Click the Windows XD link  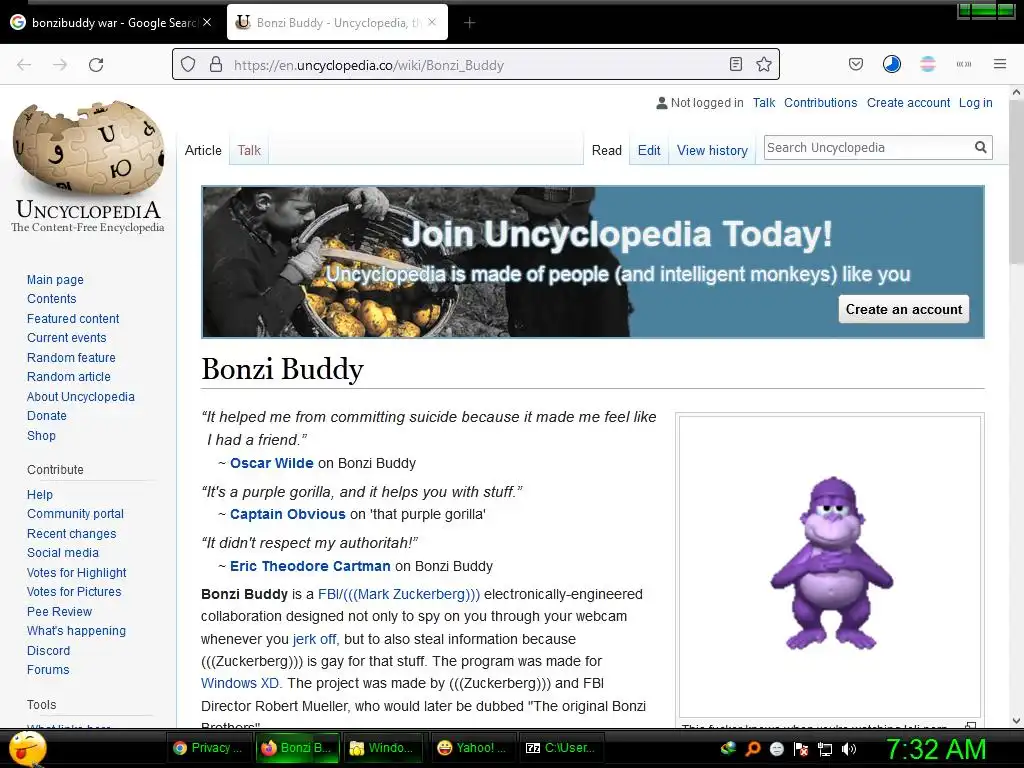240,683
